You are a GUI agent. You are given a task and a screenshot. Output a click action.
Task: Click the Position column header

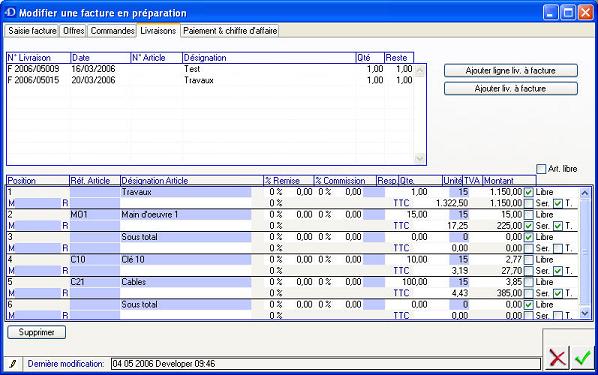click(x=38, y=181)
